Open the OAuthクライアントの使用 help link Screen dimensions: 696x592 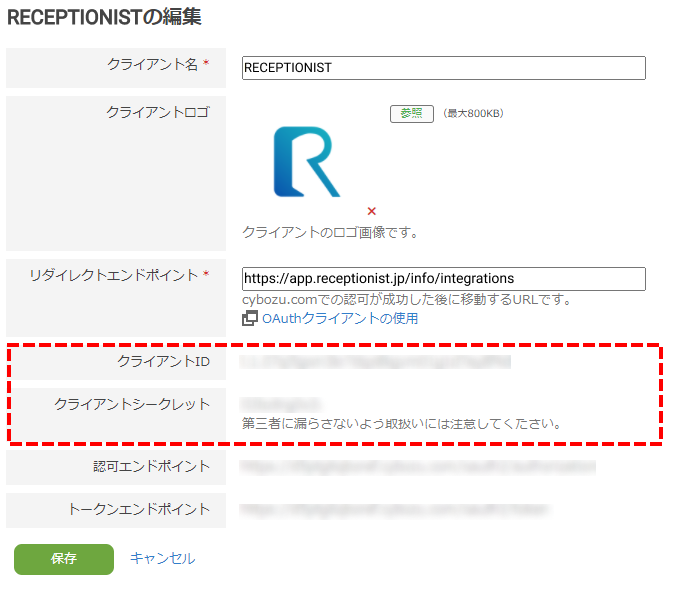[x=339, y=319]
